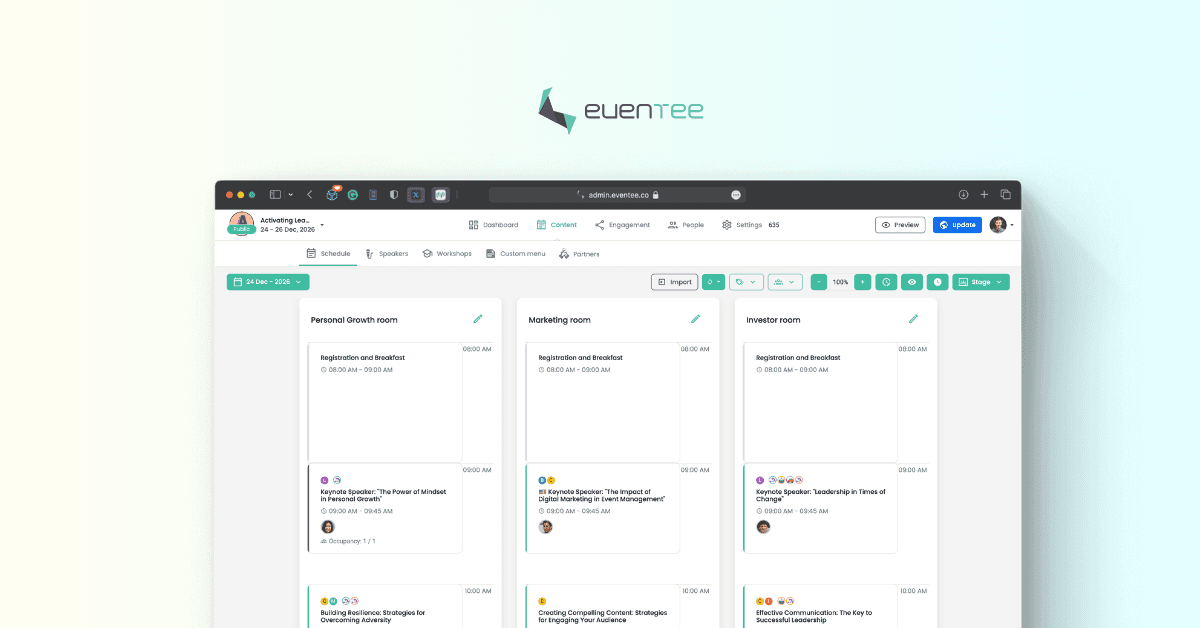Click the 100% zoom level value
The height and width of the screenshot is (628, 1200).
click(841, 282)
